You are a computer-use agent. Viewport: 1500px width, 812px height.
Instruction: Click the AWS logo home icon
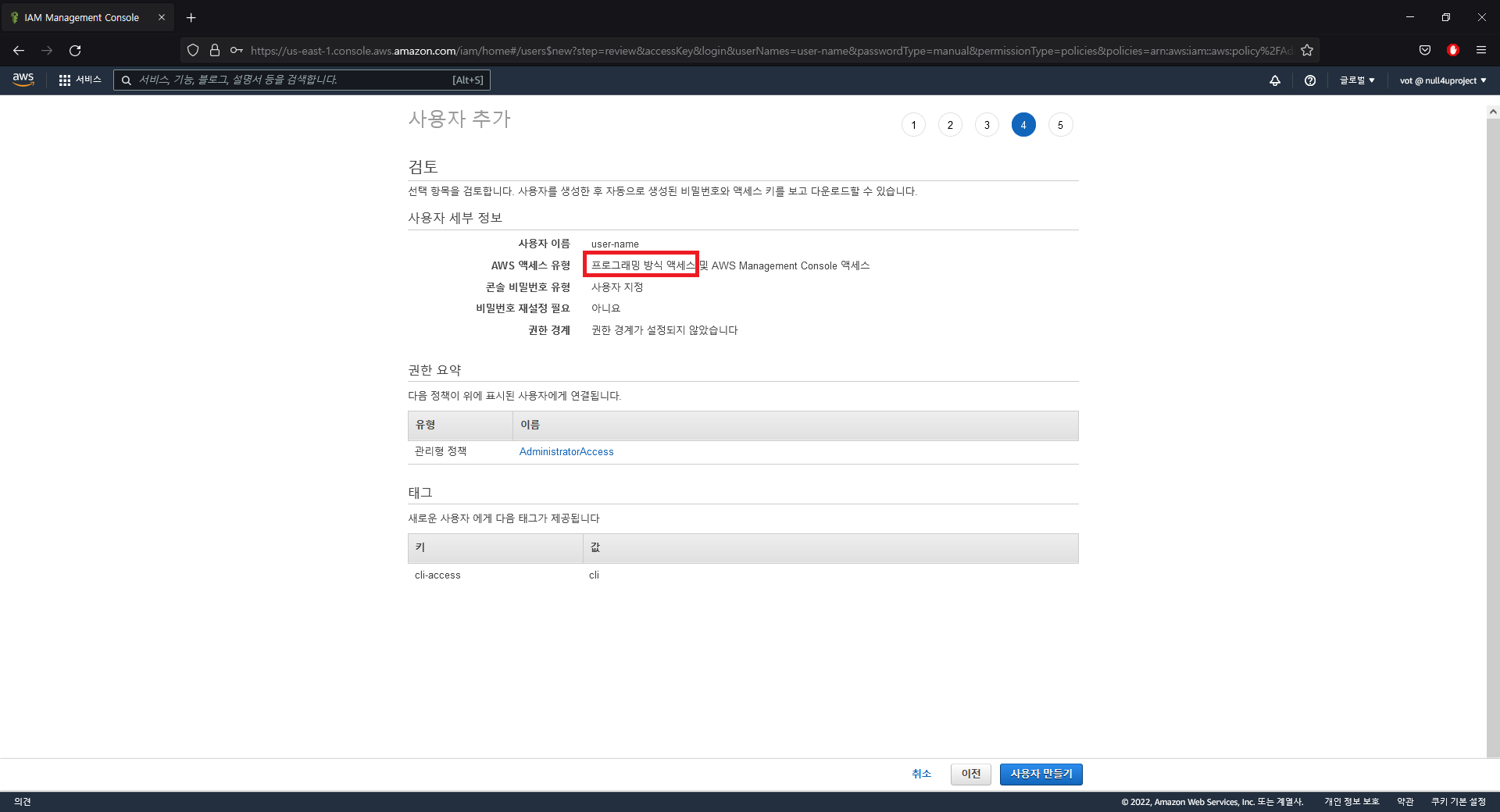coord(23,80)
